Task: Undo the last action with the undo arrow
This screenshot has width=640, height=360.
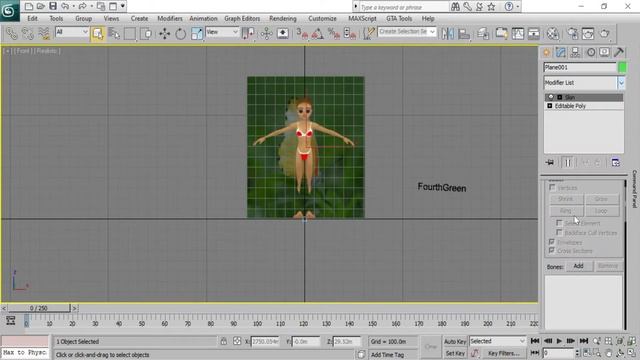Action: coord(65,6)
